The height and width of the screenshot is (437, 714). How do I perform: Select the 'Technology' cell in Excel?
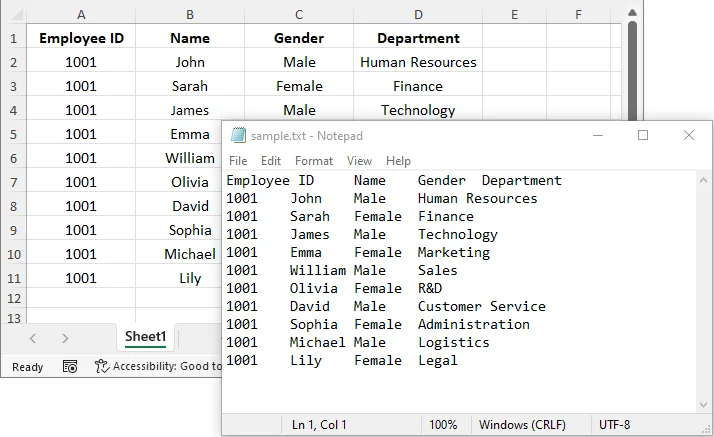(x=418, y=109)
